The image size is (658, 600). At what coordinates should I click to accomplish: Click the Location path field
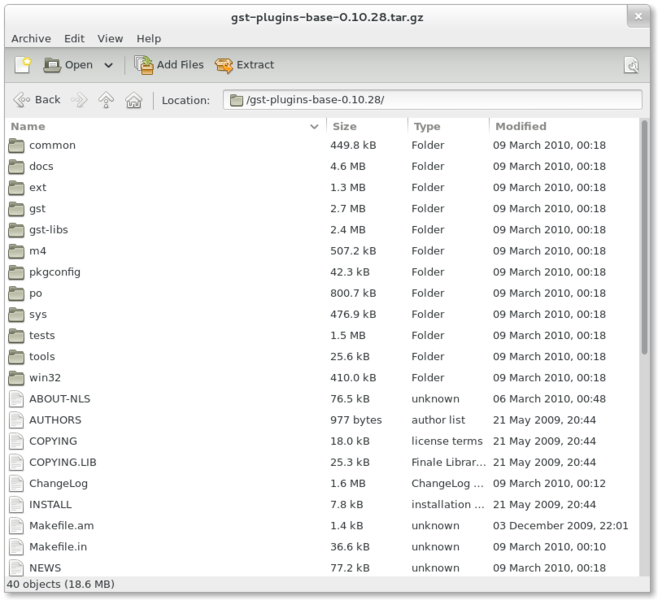tap(433, 100)
